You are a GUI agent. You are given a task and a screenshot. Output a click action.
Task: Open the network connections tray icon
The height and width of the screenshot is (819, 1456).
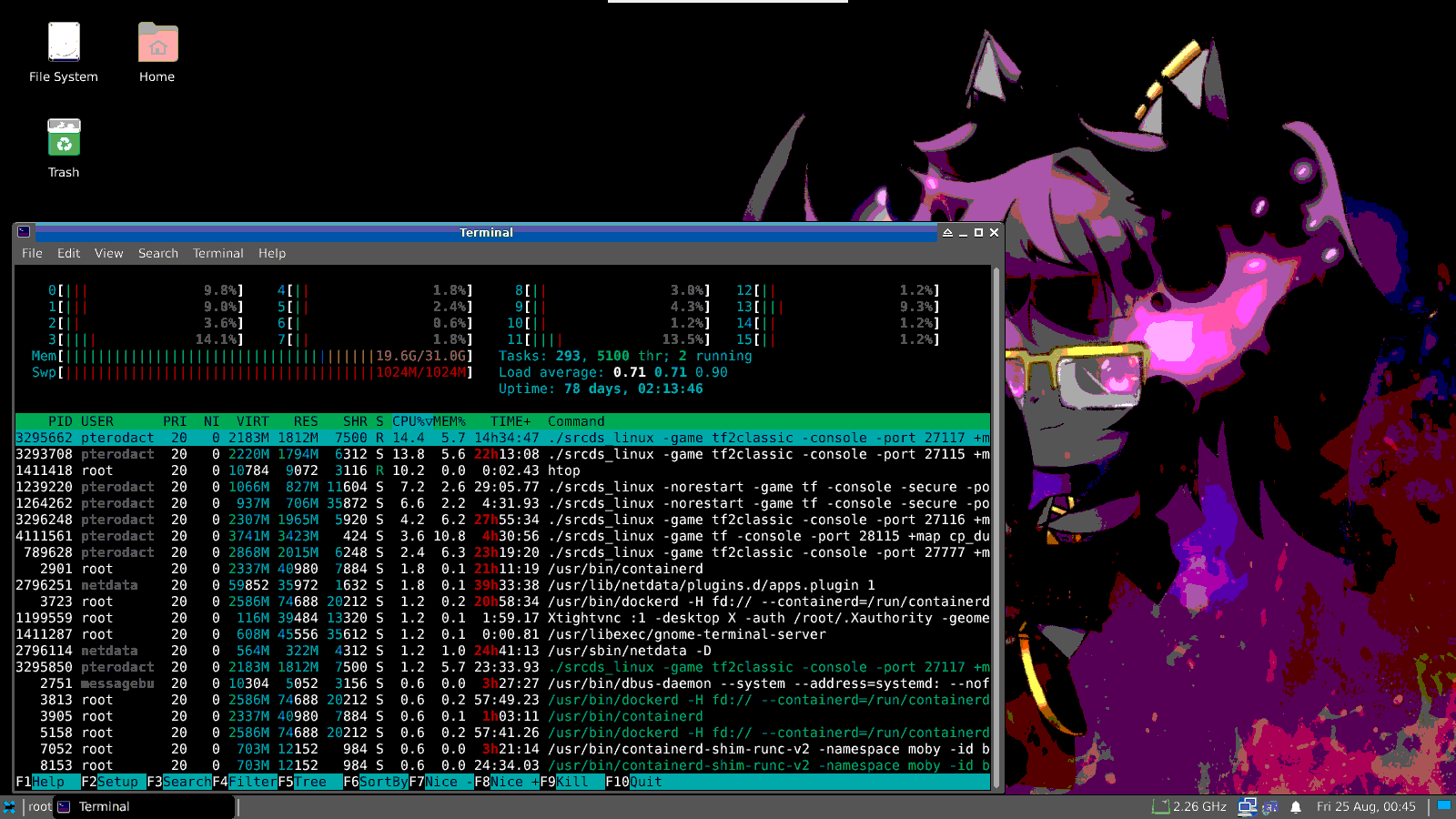1247,806
